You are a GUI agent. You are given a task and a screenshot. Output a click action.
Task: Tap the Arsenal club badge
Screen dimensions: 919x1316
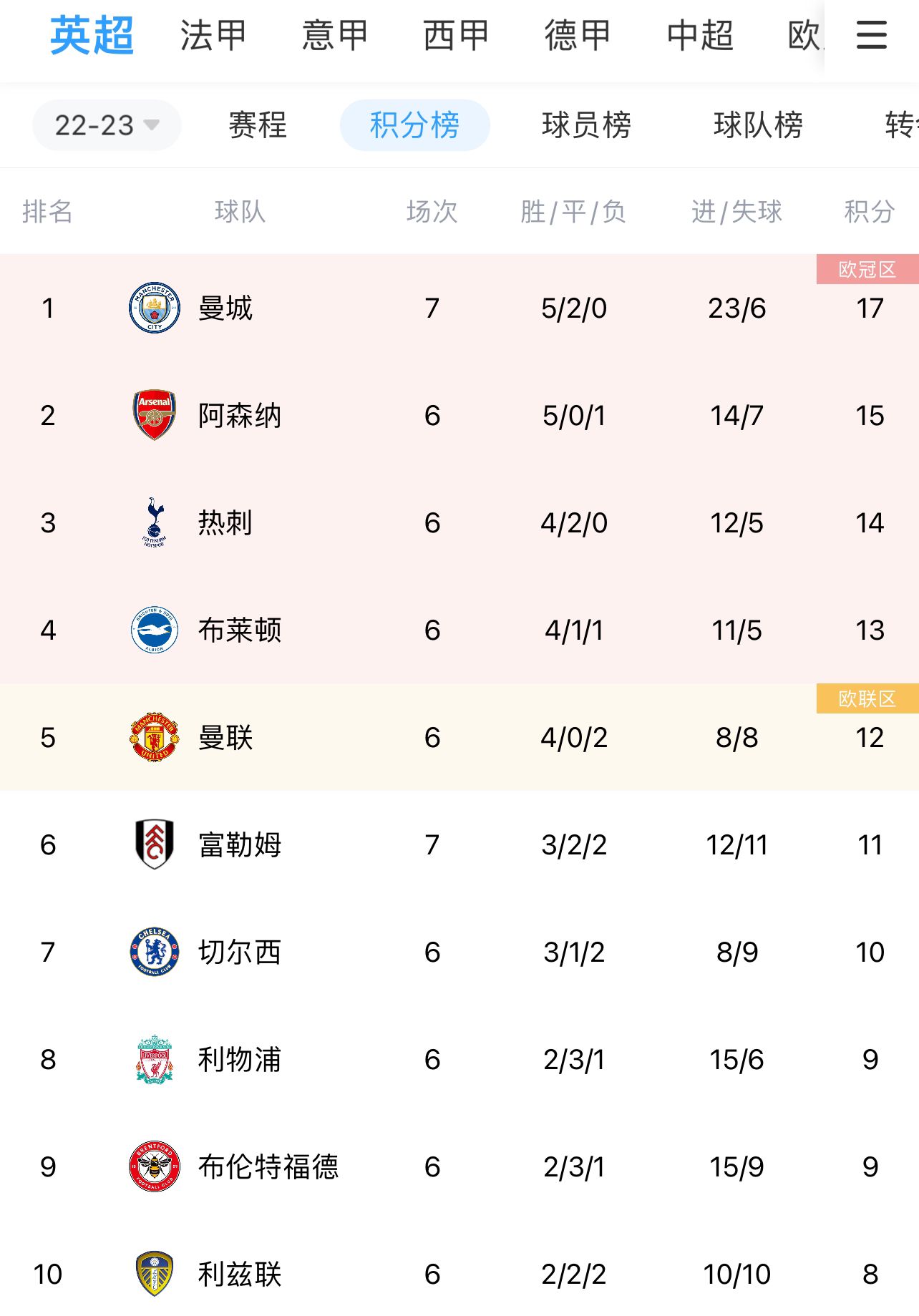(x=155, y=415)
